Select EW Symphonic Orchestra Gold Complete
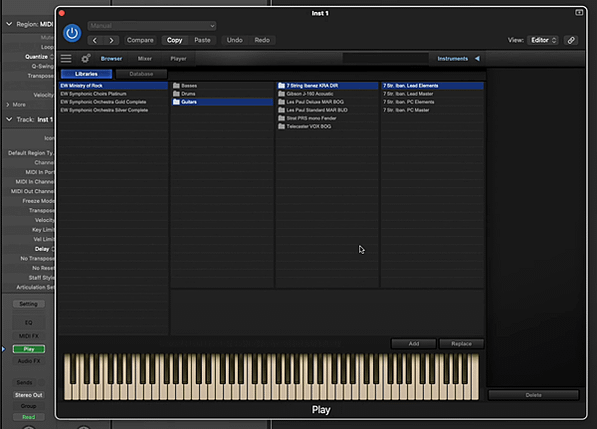 point(113,102)
